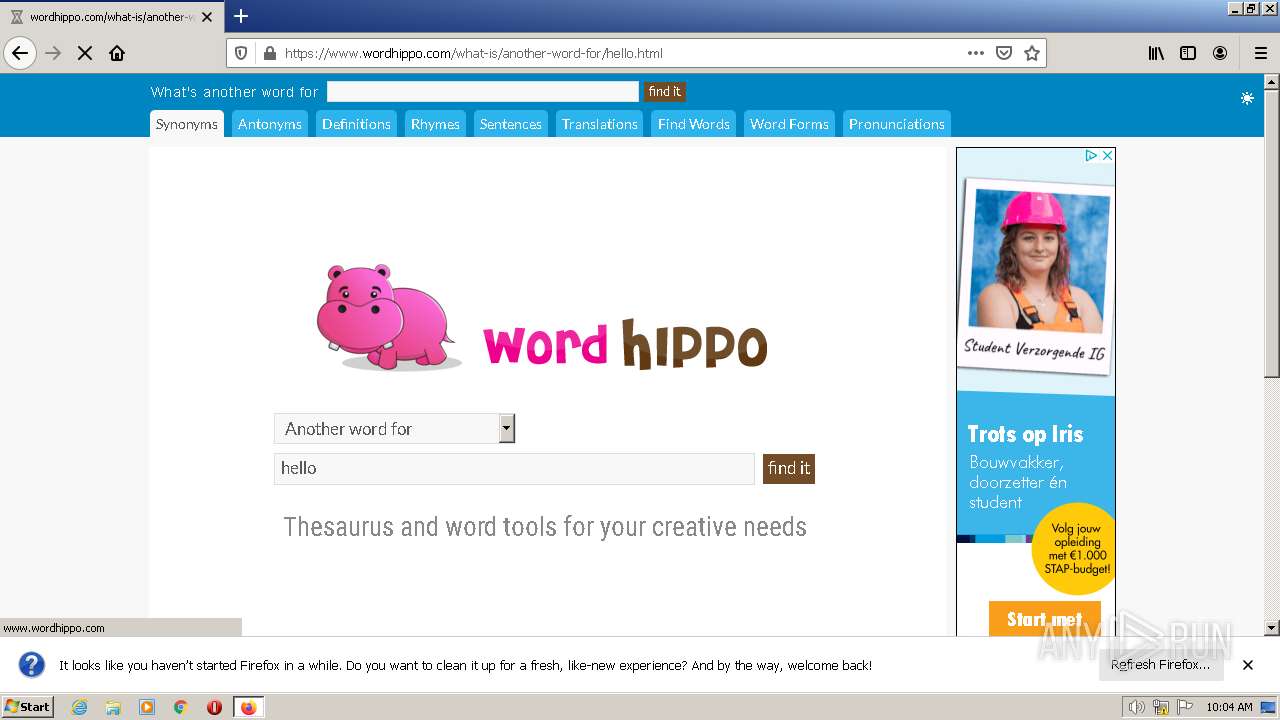The height and width of the screenshot is (720, 1280).
Task: Click the top 'find it' button
Action: [x=665, y=92]
